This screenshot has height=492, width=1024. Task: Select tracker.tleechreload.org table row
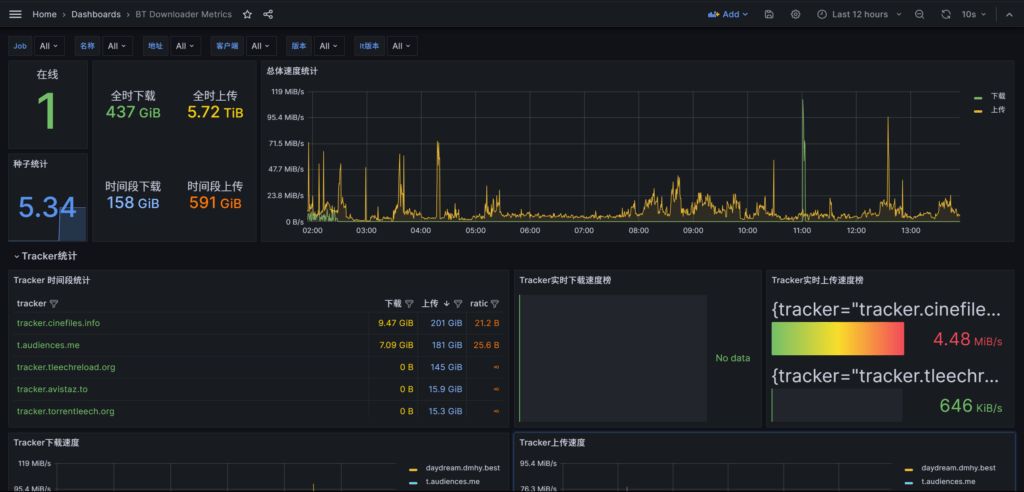(258, 367)
